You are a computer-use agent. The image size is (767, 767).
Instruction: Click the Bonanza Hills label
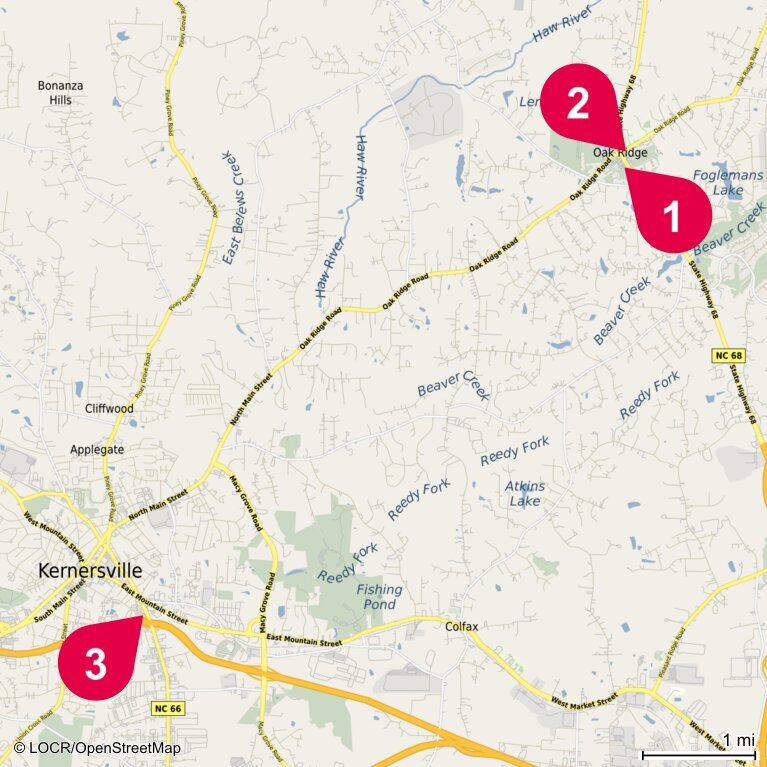(60, 93)
